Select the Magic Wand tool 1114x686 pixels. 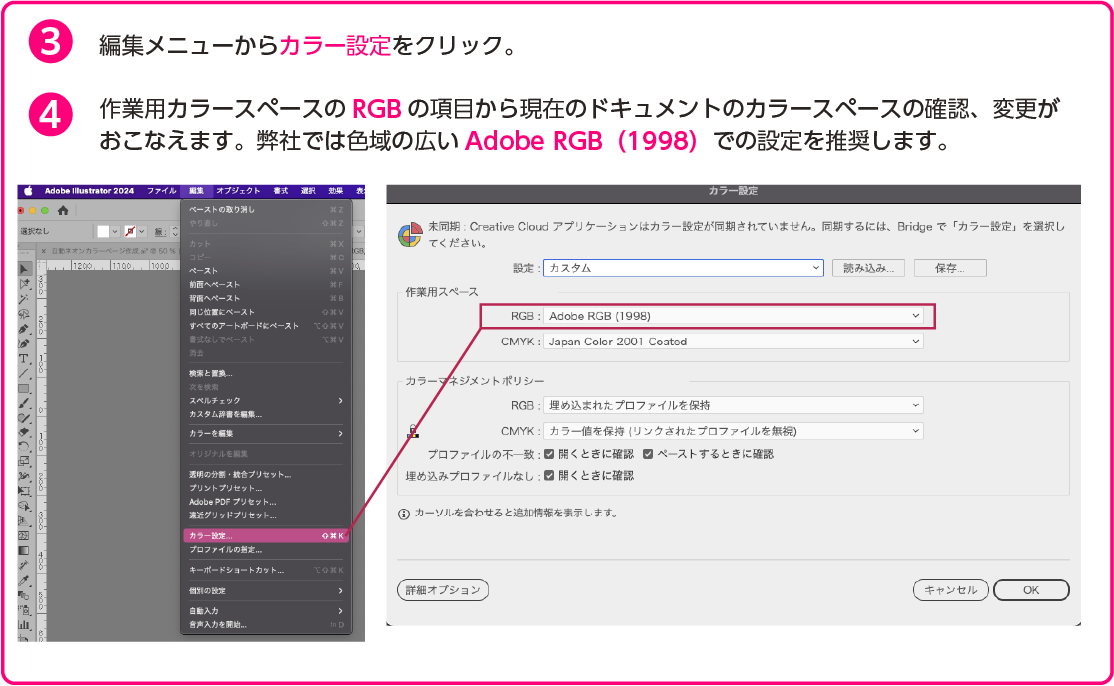[24, 299]
